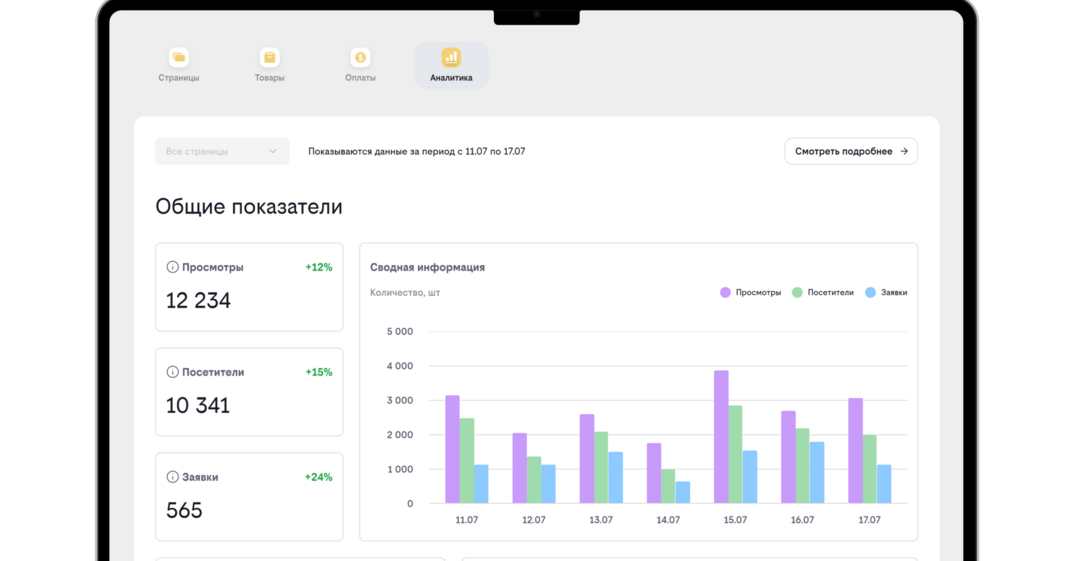
Task: Switch to the Аналитика tab label
Action: point(451,78)
